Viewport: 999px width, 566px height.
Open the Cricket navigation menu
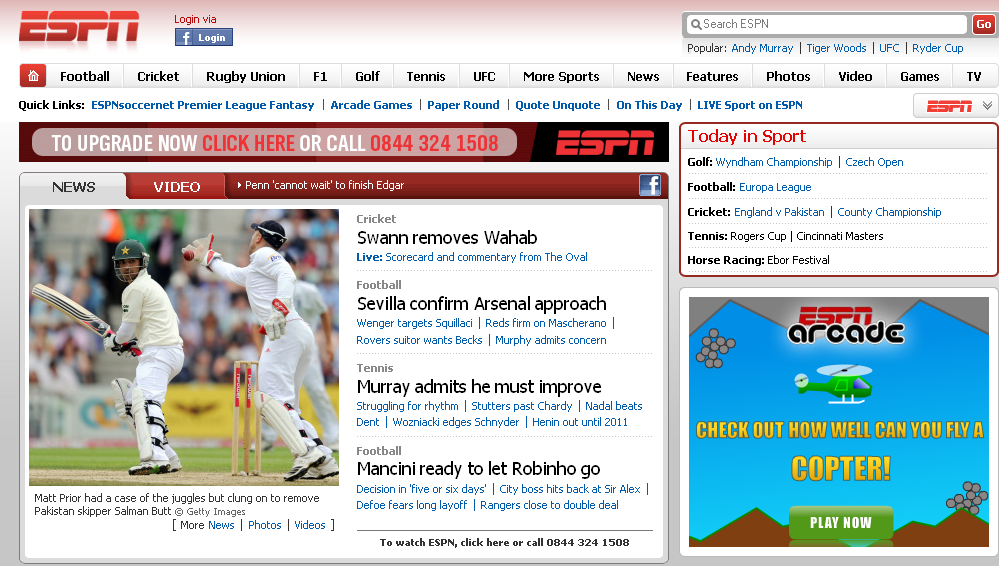coord(158,76)
